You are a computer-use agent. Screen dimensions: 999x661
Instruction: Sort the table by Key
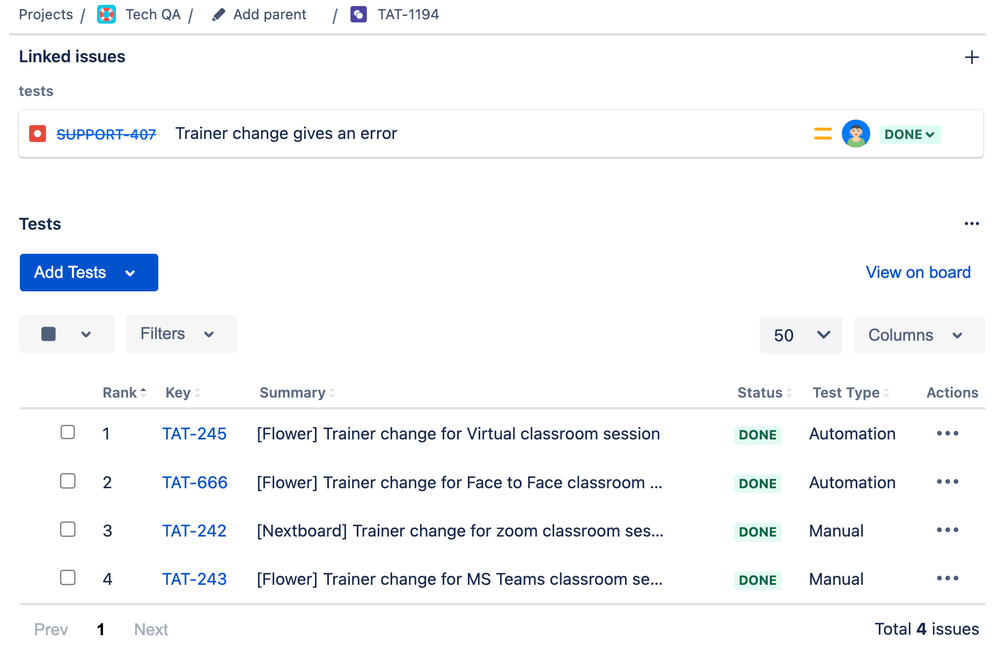tap(183, 393)
